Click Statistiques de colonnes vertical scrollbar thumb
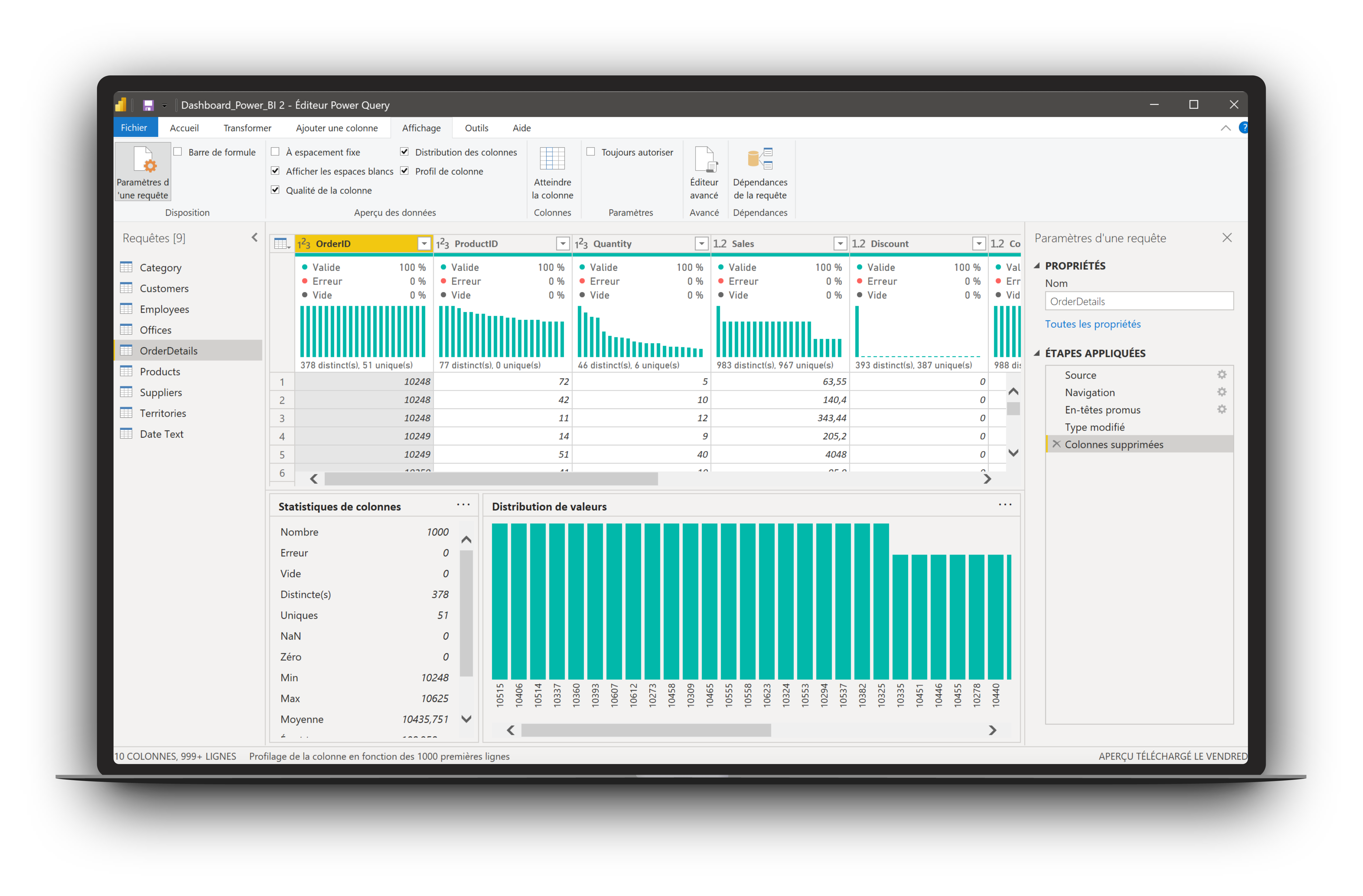This screenshot has width=1363, height=896. click(466, 613)
